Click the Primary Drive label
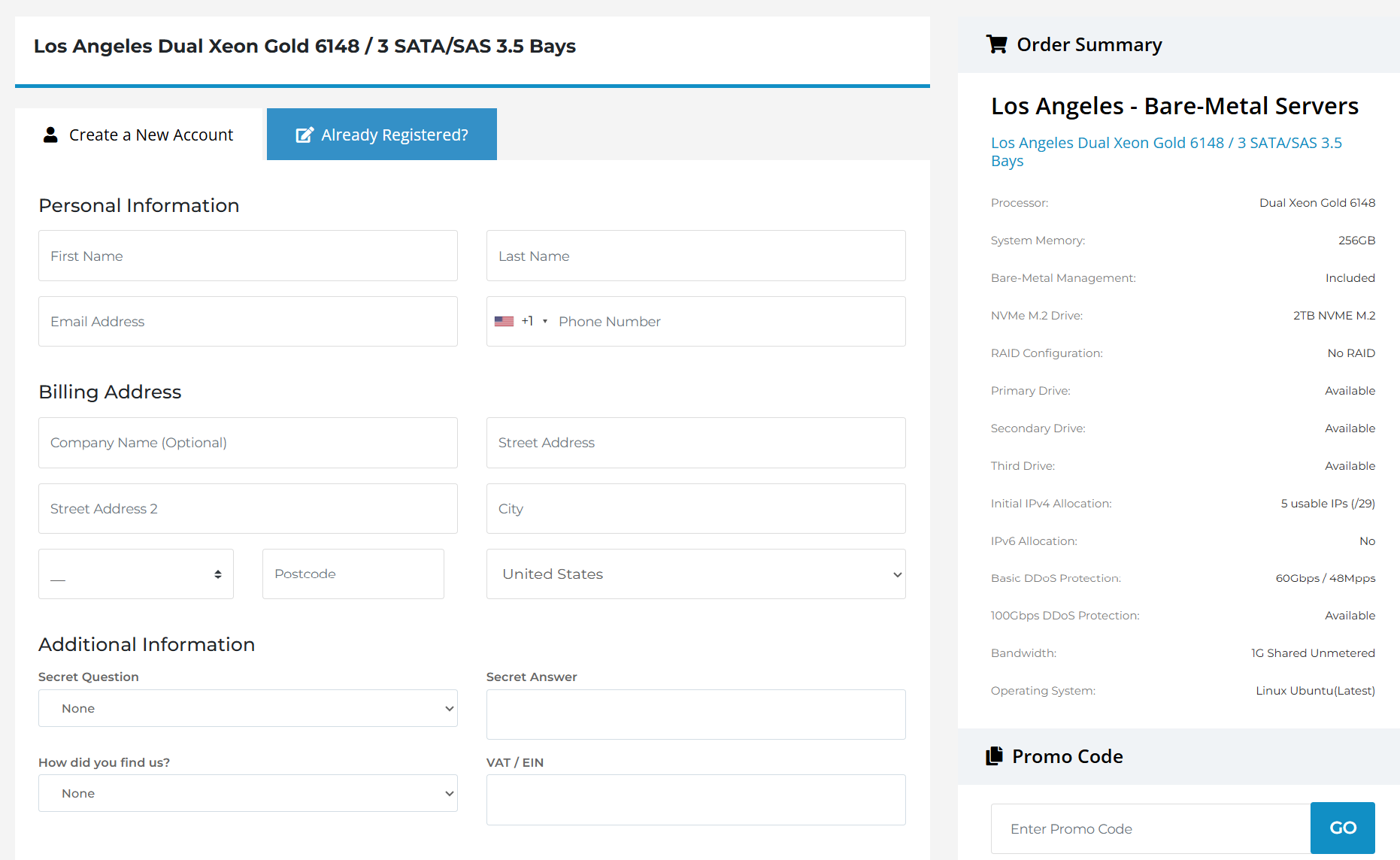The height and width of the screenshot is (860, 1400). pos(1030,391)
